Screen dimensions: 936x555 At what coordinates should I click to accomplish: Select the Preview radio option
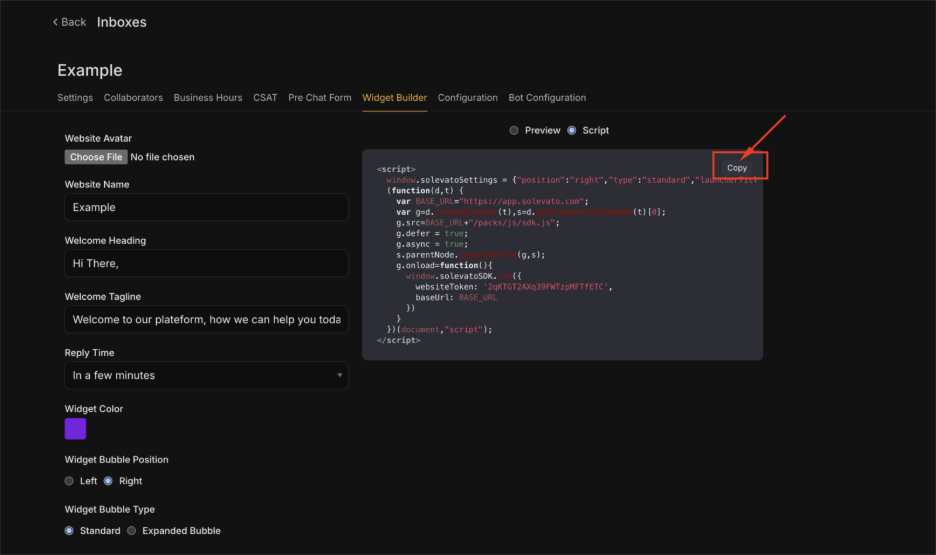tap(514, 130)
